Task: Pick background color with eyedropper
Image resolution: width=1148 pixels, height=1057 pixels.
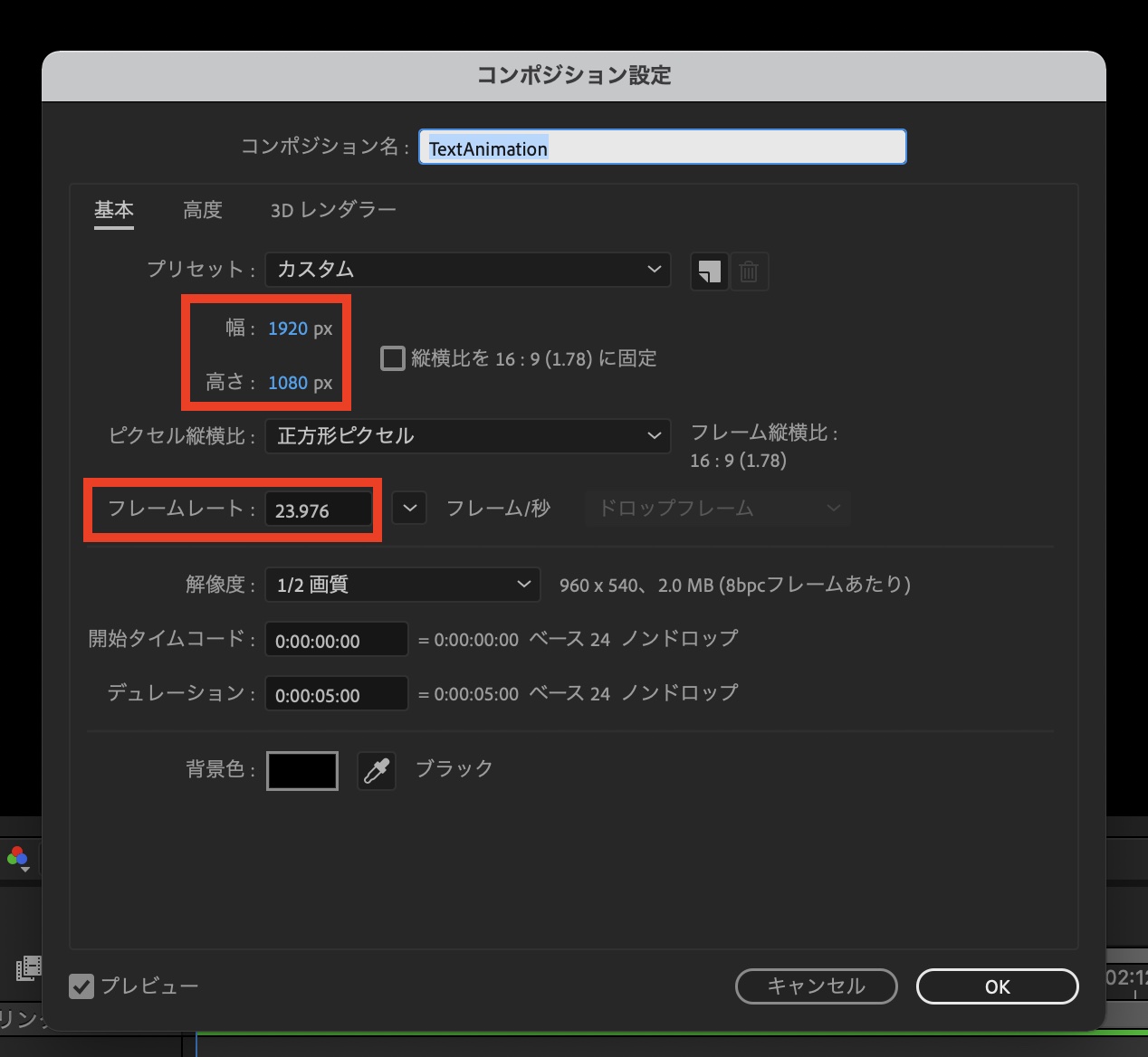Action: tap(377, 771)
